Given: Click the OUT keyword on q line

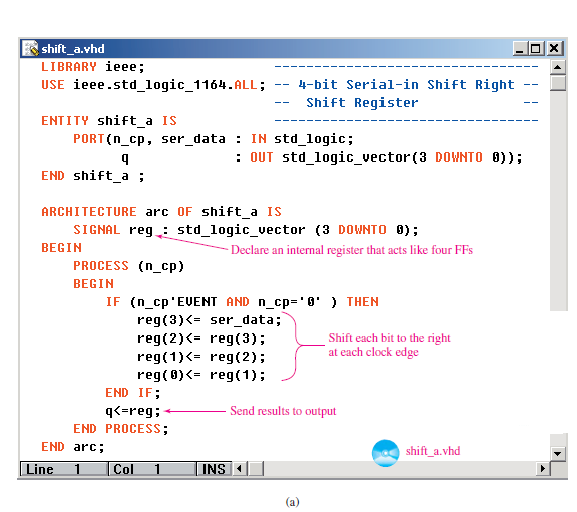Looking at the screenshot, I should pyautogui.click(x=262, y=158).
